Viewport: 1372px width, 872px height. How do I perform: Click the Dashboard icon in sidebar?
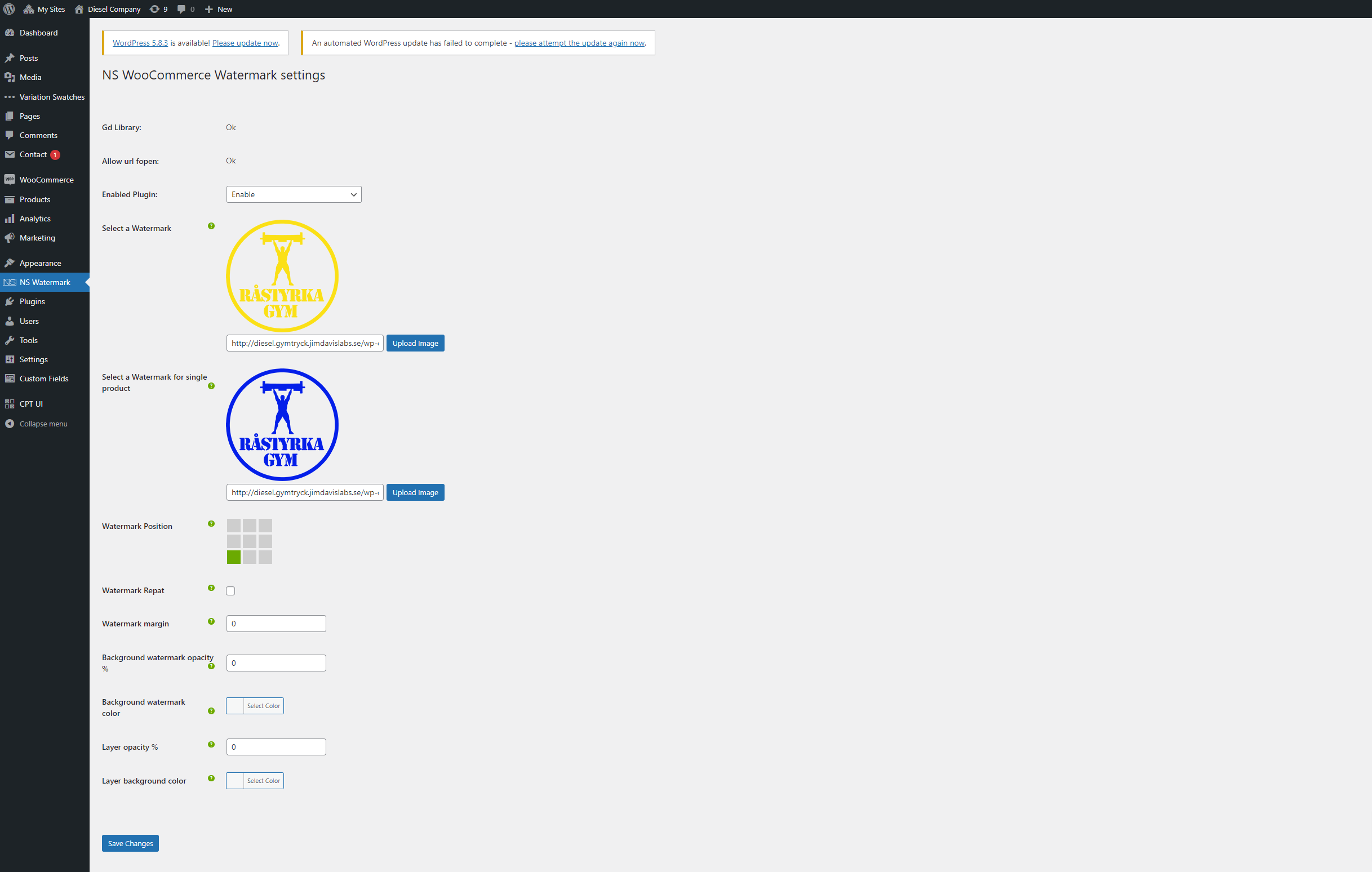coord(10,33)
